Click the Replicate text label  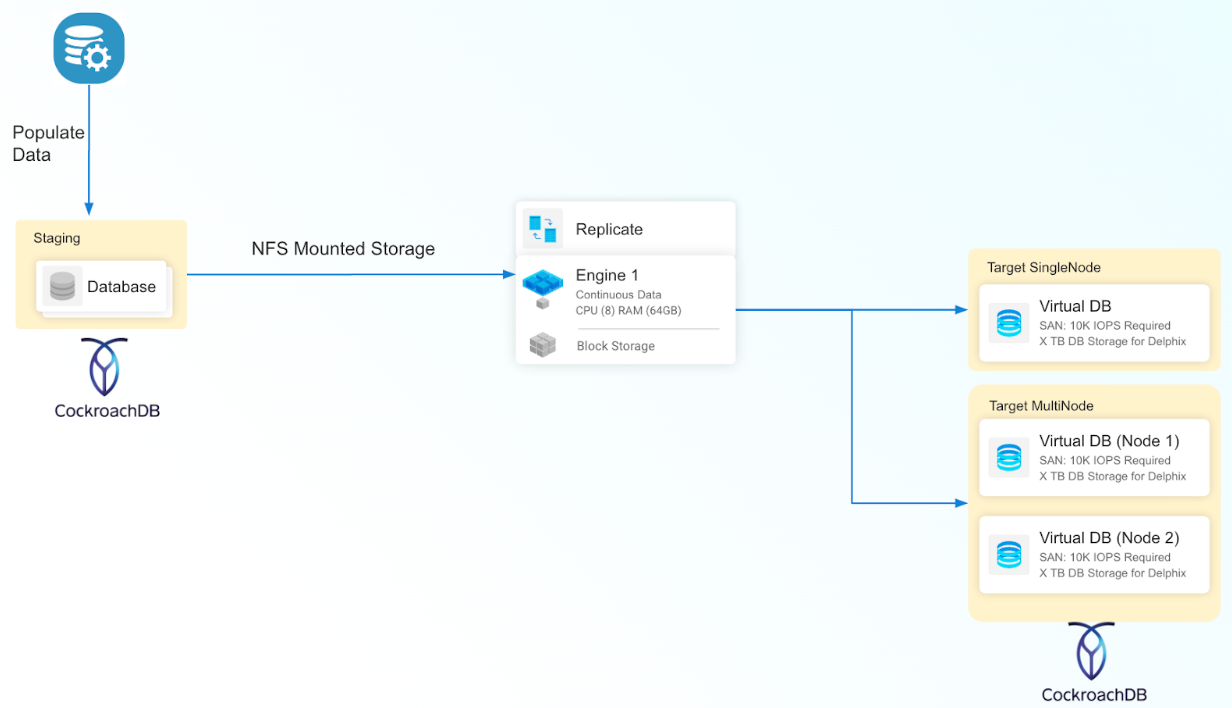[609, 229]
